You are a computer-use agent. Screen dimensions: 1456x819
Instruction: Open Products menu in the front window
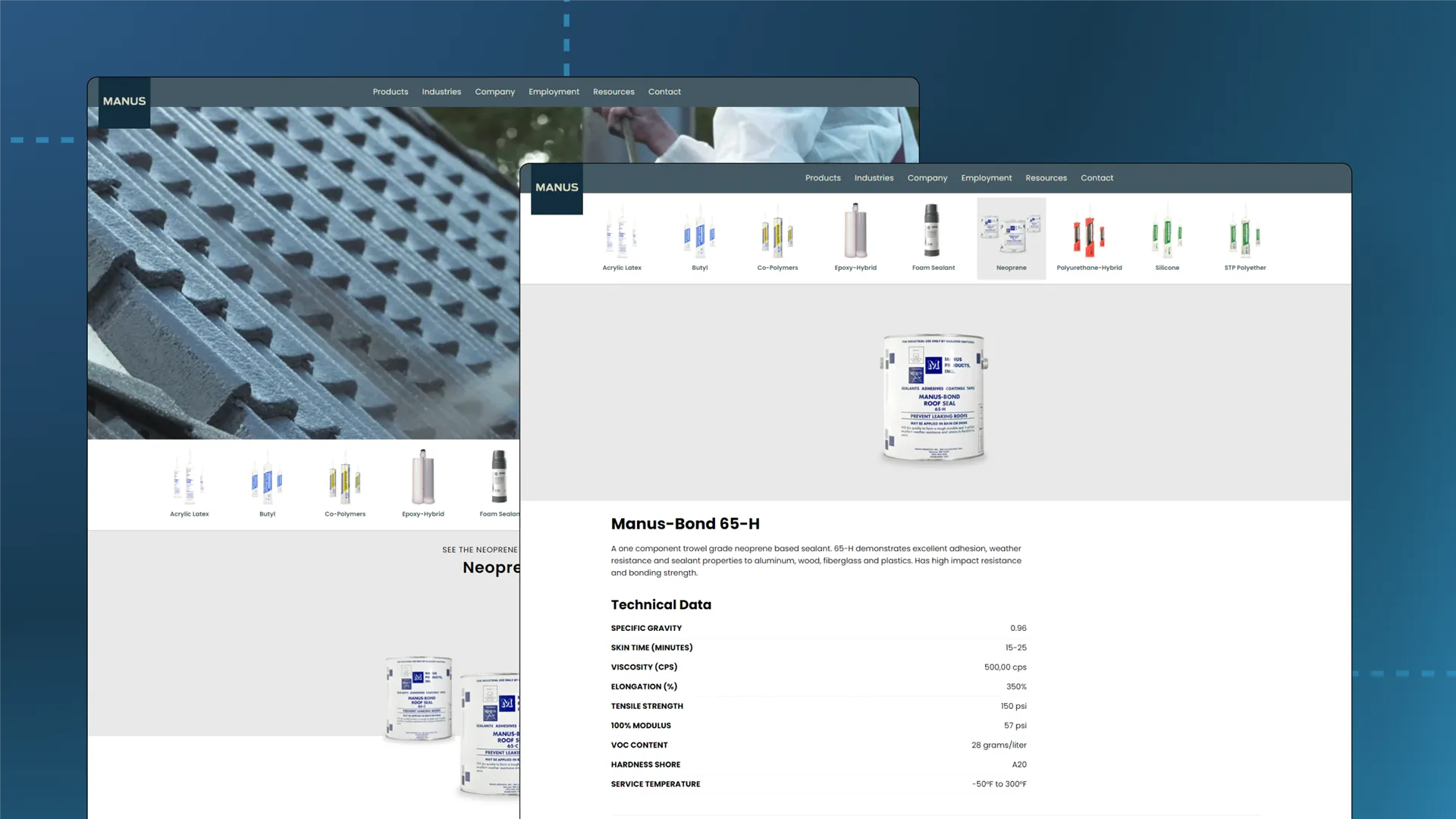(823, 178)
